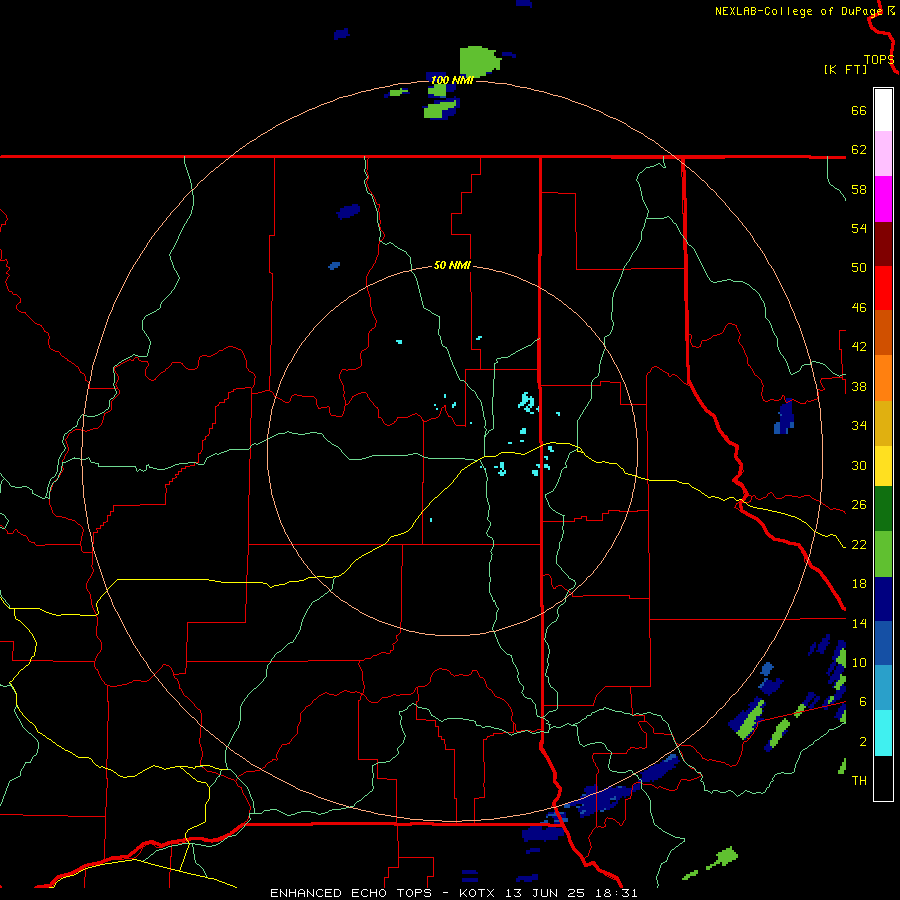900x900 pixels.
Task: Click the yellow 30 kft legend swatch
Action: [x=883, y=466]
